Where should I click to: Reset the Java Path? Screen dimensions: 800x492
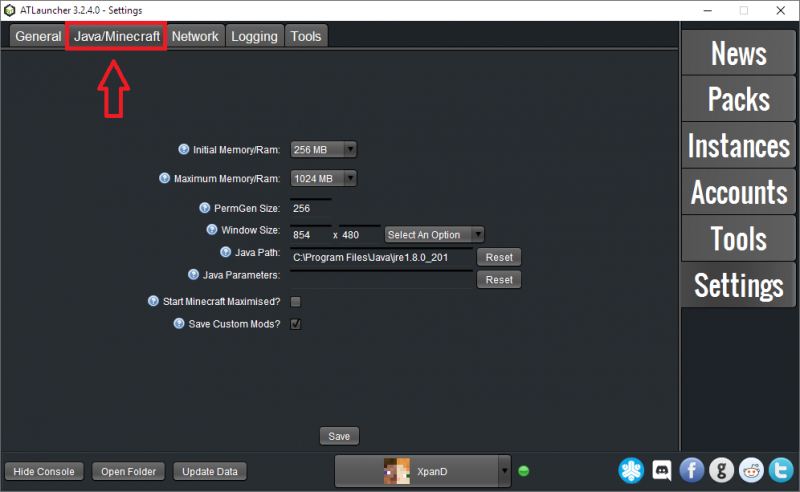pyautogui.click(x=499, y=257)
